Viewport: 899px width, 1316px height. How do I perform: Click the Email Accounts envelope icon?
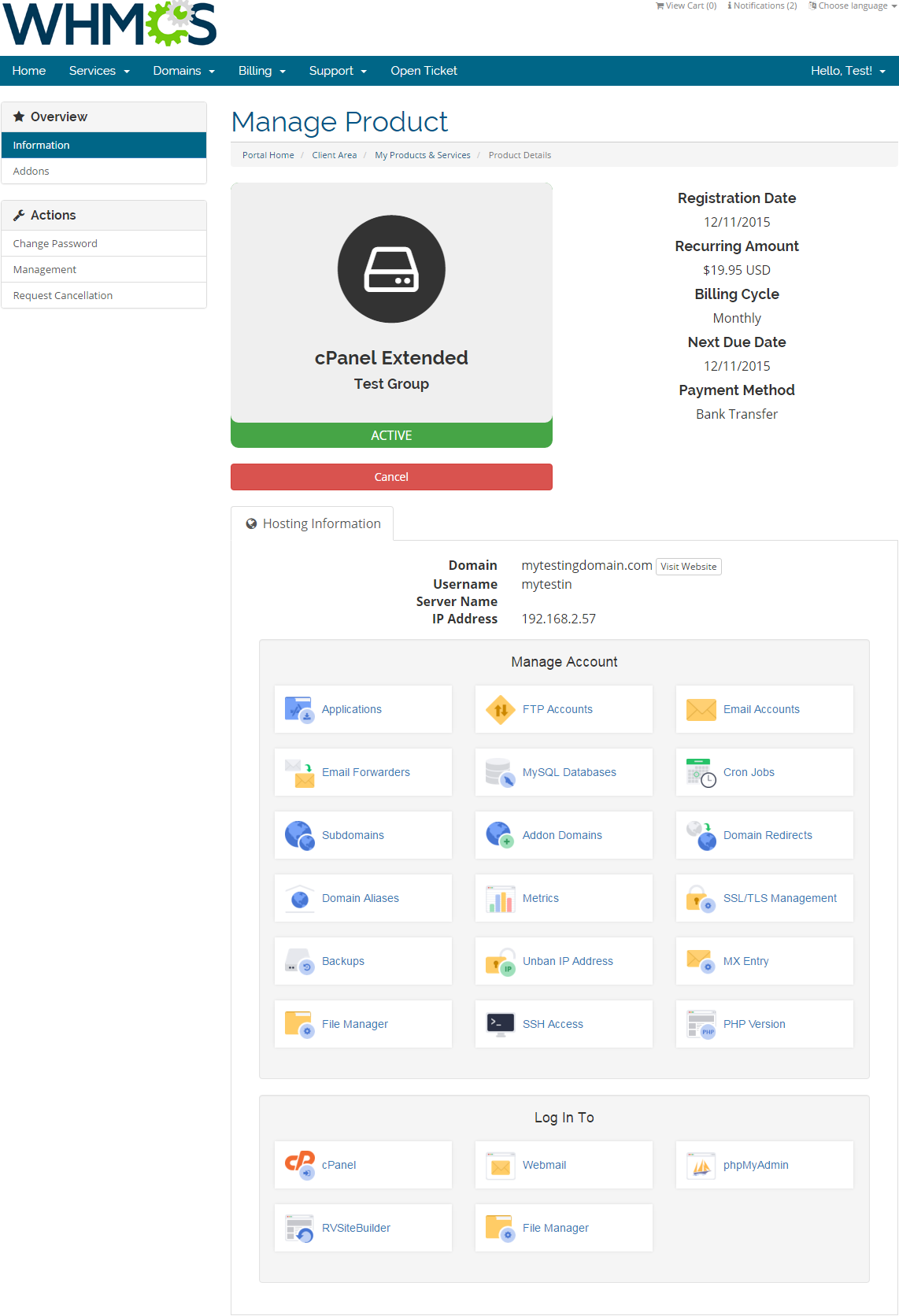point(701,709)
